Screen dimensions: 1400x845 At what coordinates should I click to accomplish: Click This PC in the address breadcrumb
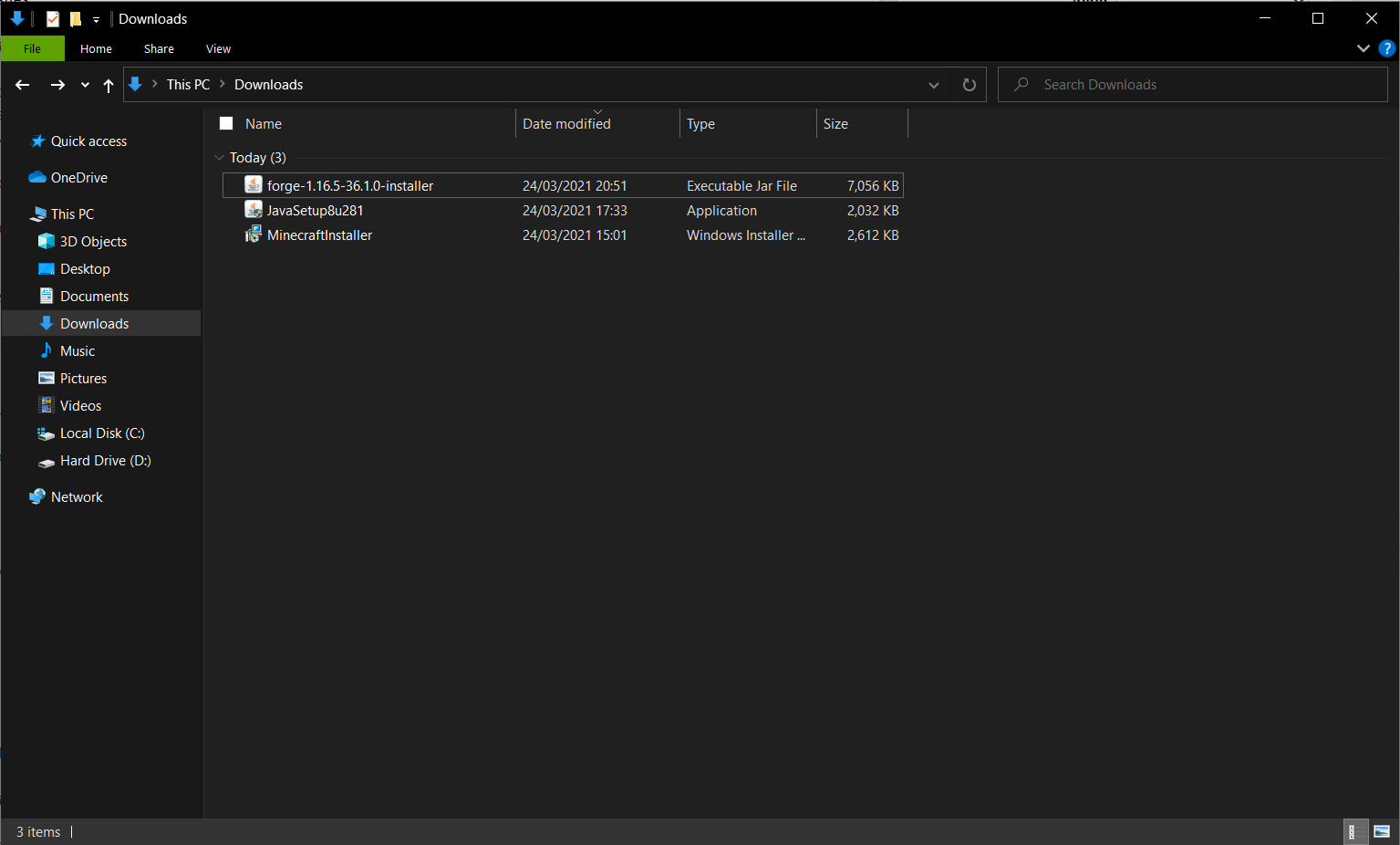(188, 84)
